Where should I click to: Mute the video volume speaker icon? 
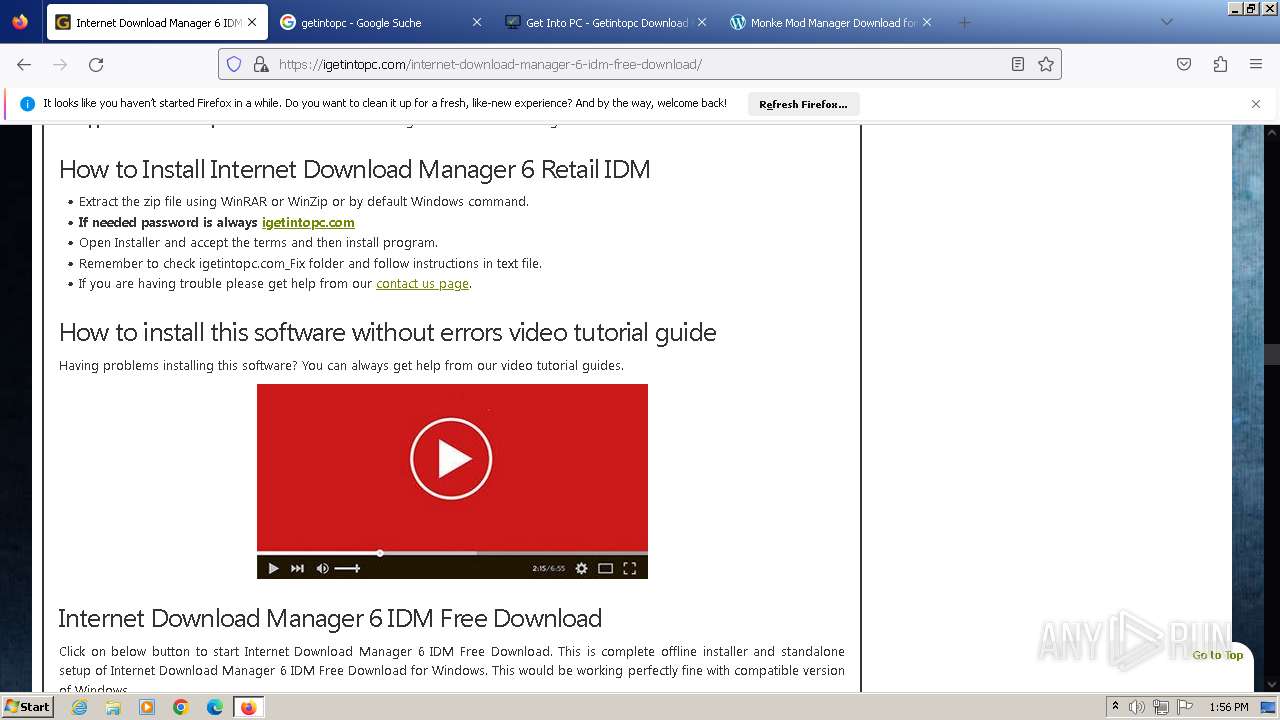tap(322, 568)
